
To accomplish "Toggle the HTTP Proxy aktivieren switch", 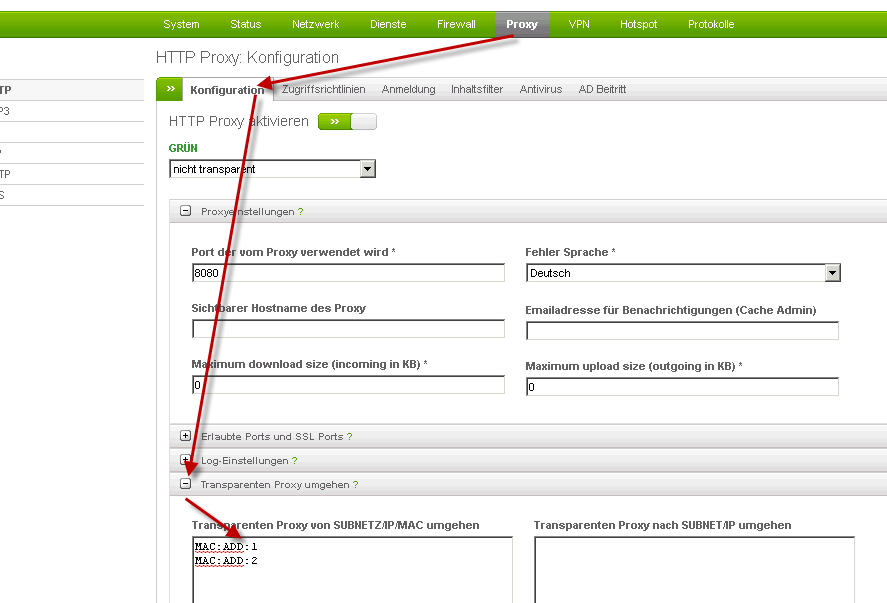I will (347, 122).
